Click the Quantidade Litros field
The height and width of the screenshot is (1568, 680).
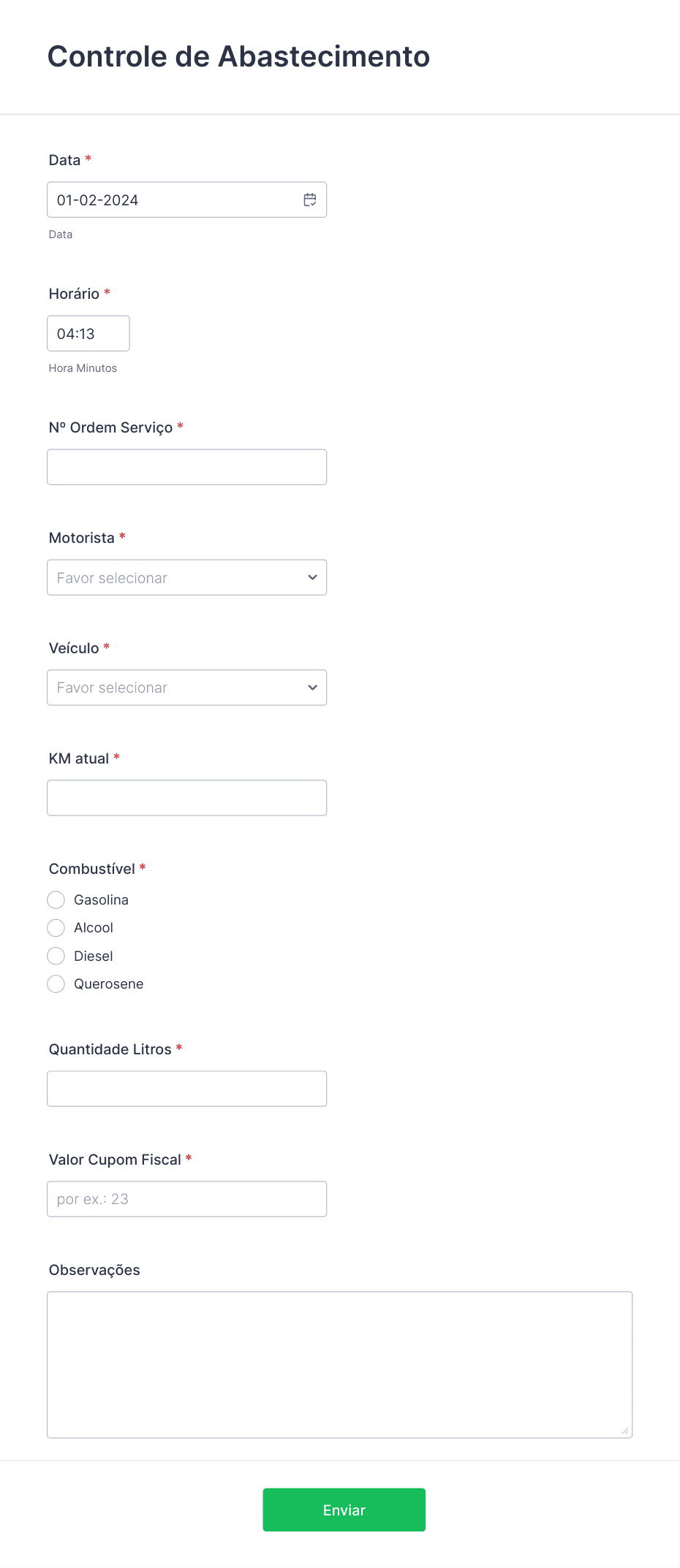(x=186, y=1089)
